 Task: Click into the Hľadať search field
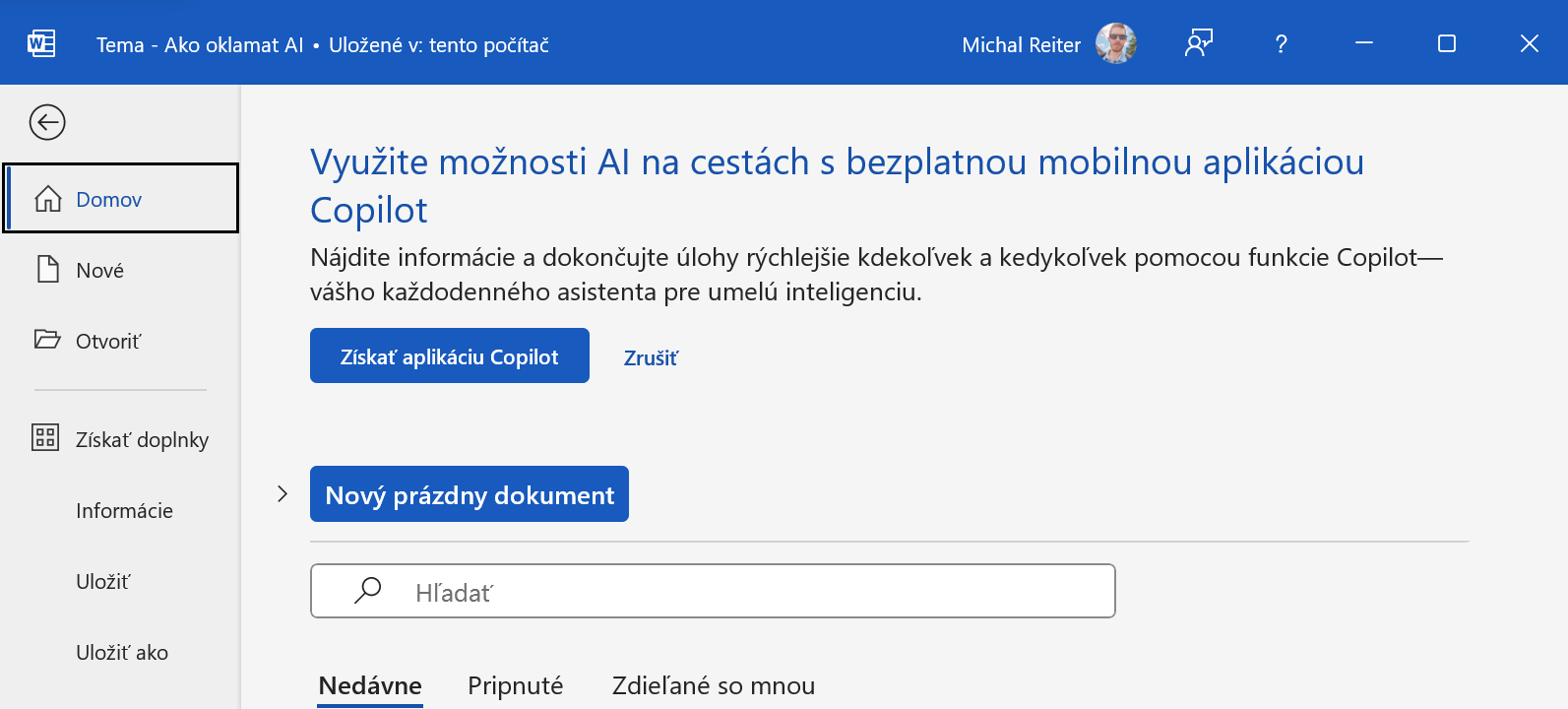click(748, 591)
